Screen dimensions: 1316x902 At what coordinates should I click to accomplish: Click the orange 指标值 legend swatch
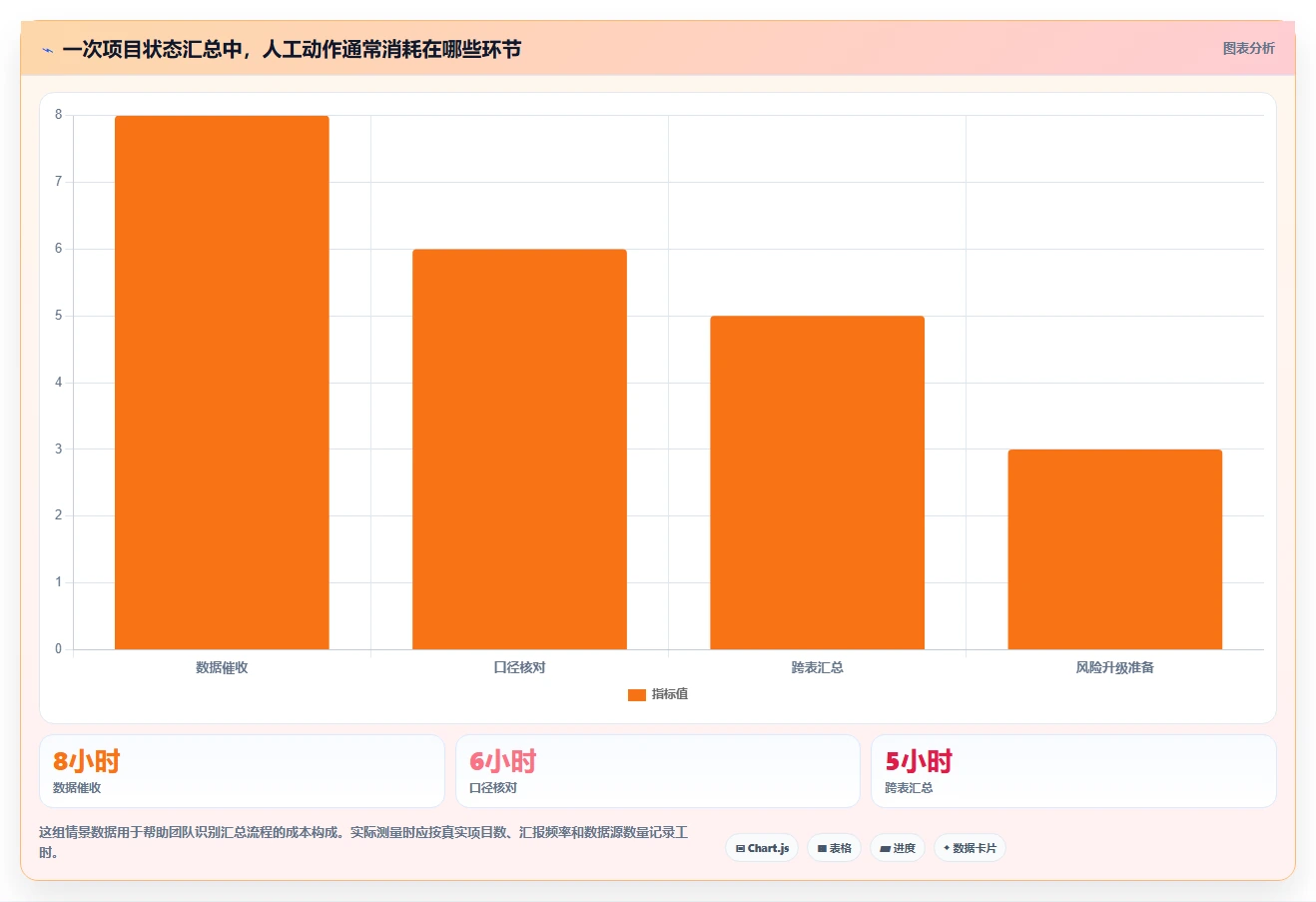tap(637, 695)
